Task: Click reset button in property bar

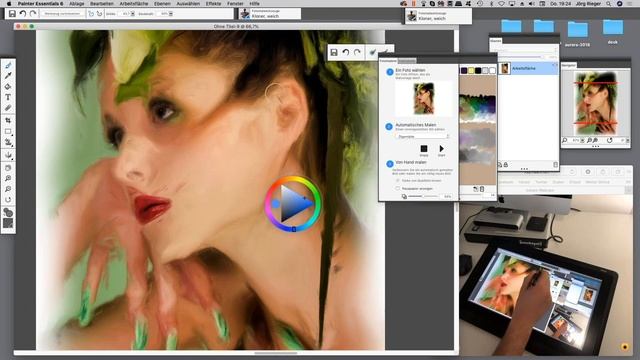Action: [62, 13]
